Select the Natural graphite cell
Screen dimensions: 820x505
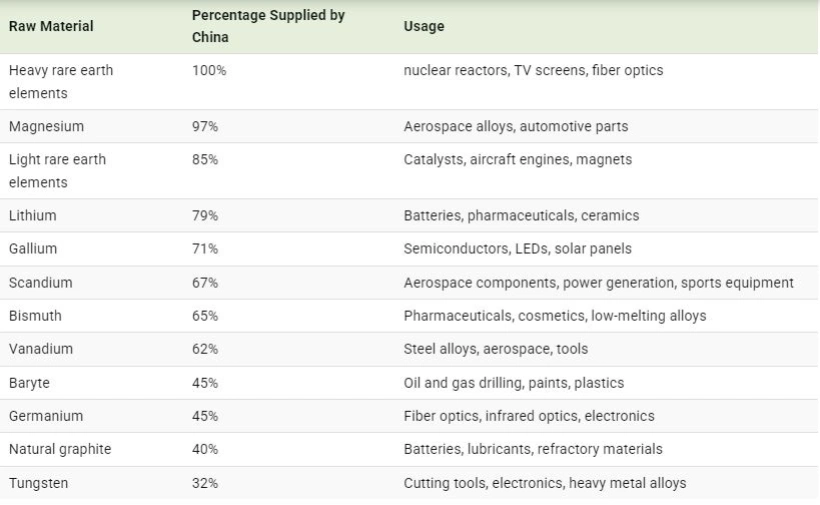click(x=60, y=449)
